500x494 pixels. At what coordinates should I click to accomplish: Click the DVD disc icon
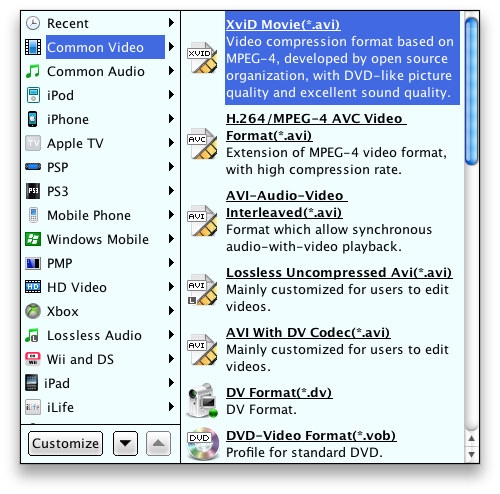pos(203,444)
